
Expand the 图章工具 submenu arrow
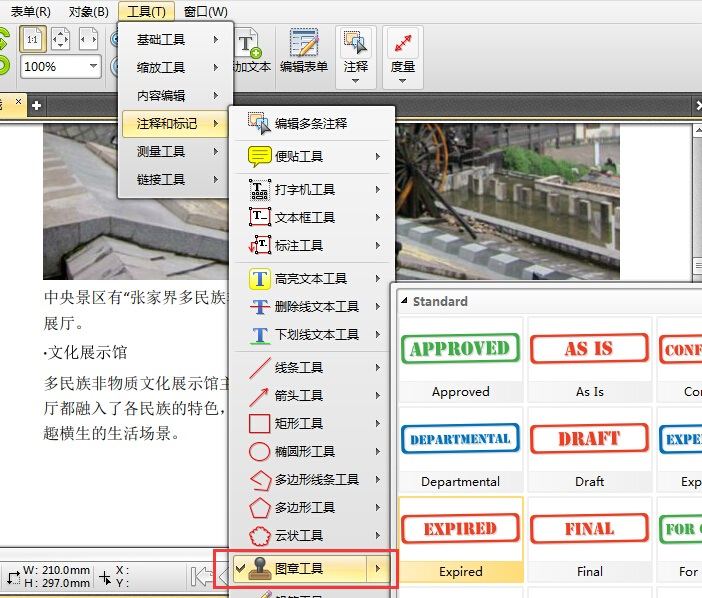tap(378, 568)
